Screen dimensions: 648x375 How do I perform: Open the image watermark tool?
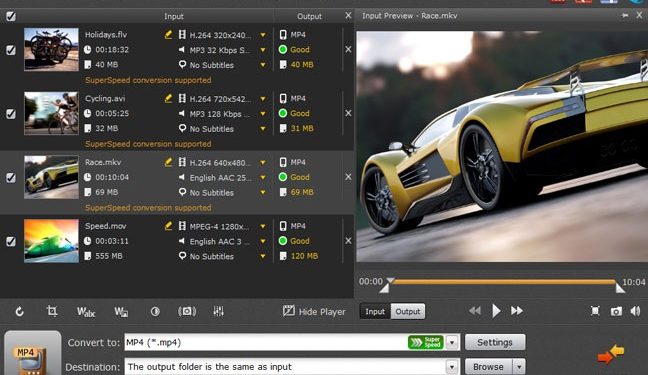(121, 312)
